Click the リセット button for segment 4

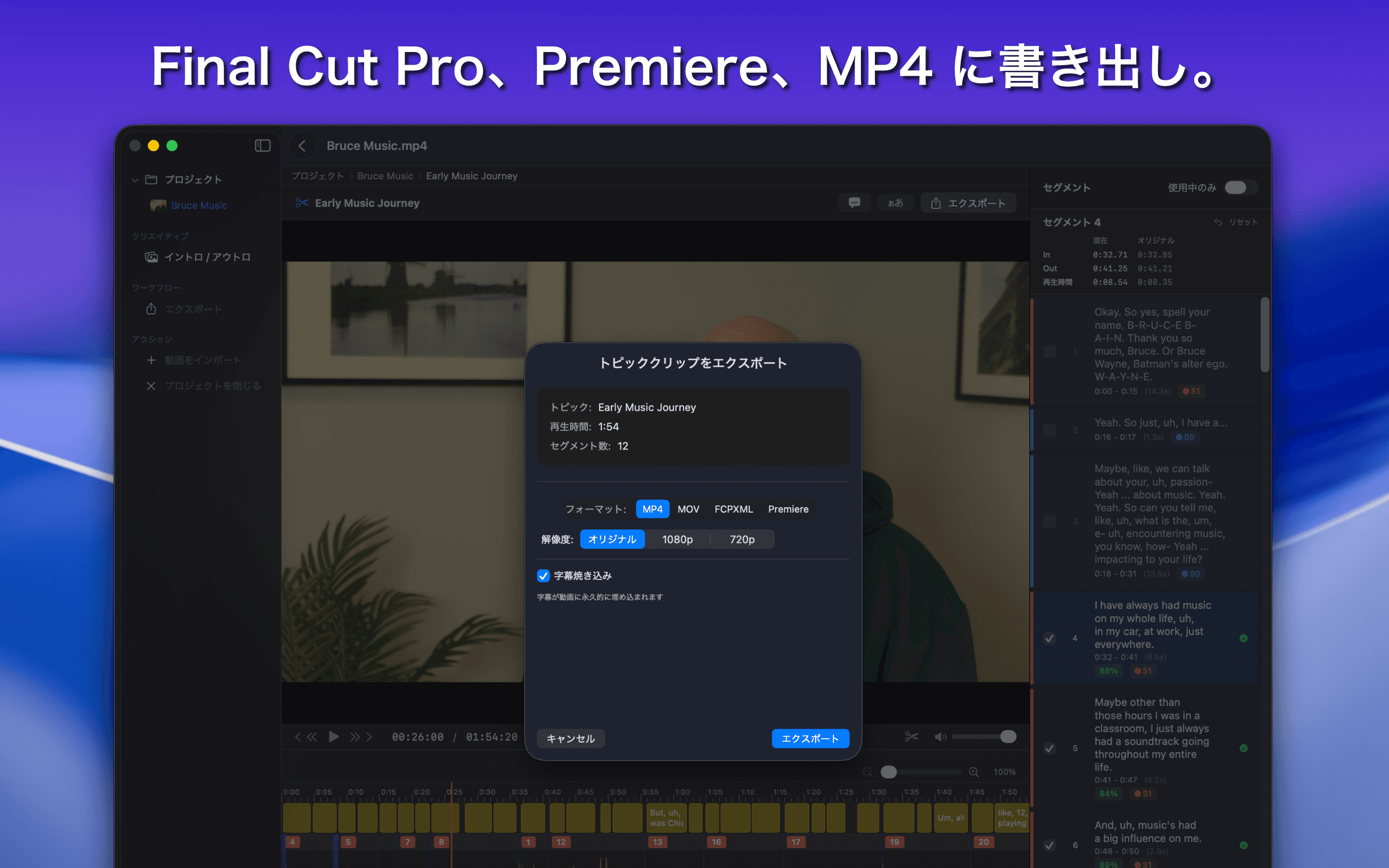[1236, 222]
